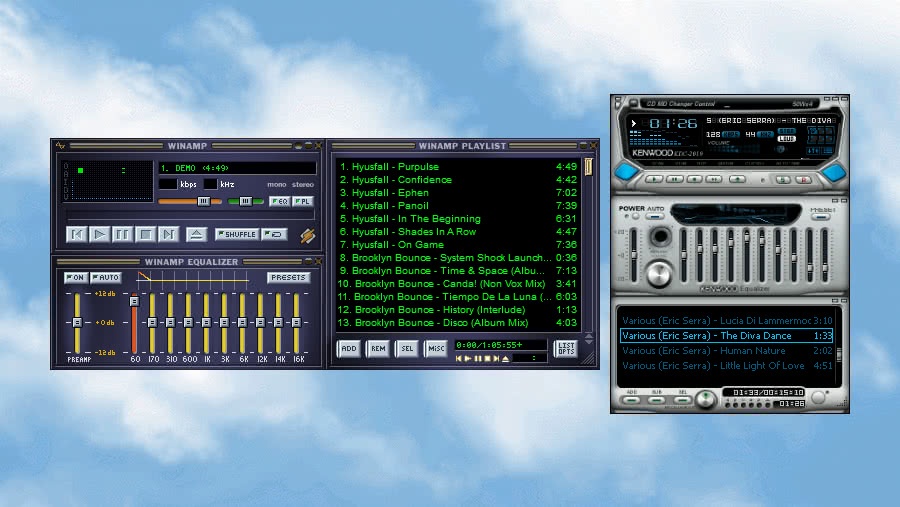Image resolution: width=900 pixels, height=507 pixels.
Task: Click mini stop button in Winamp Playlist footer
Action: tap(487, 358)
